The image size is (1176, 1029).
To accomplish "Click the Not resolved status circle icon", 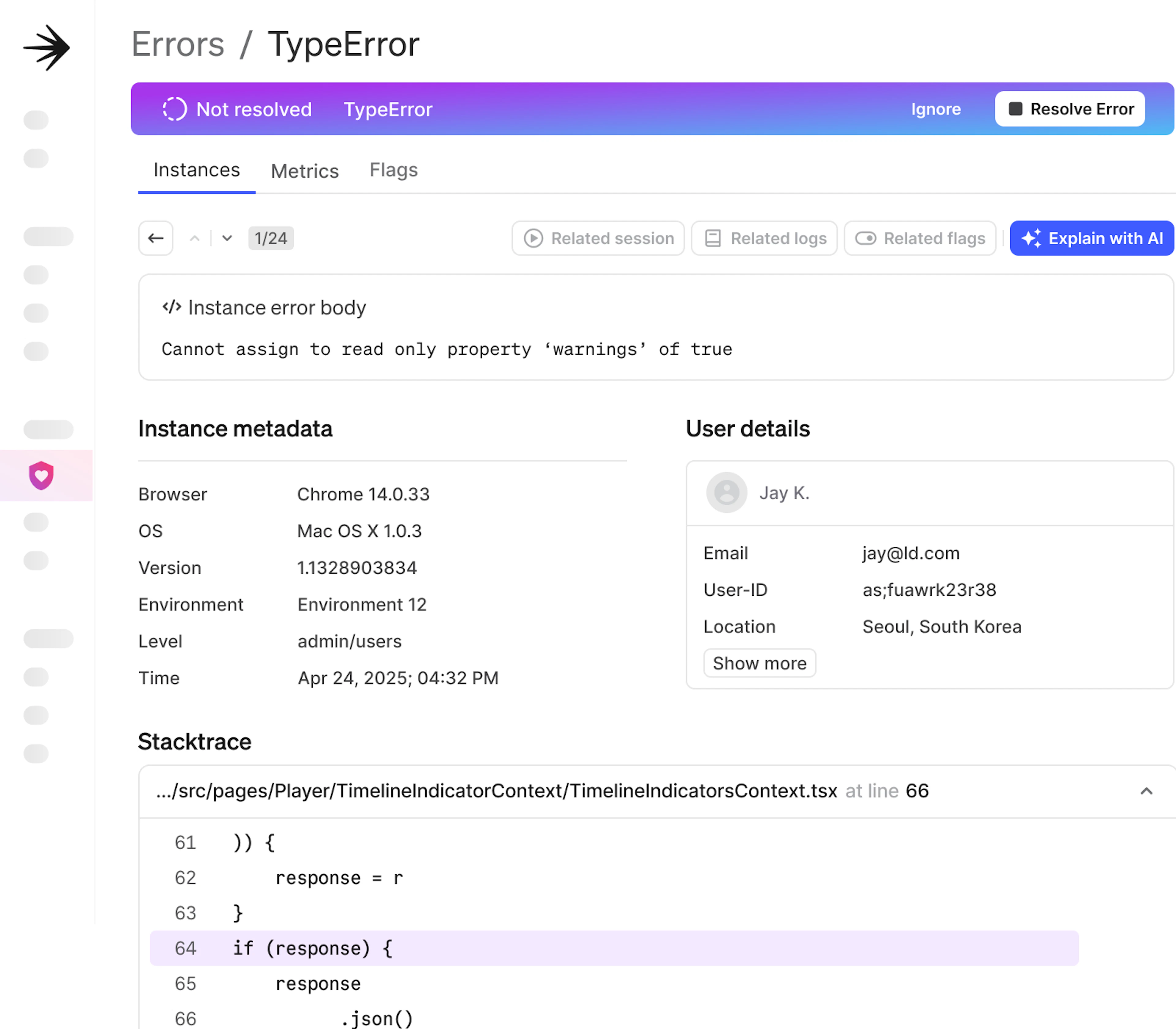I will pos(175,109).
